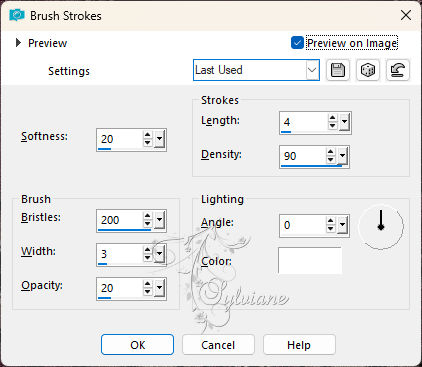
Task: Close the Brush Strokes dialog
Action: point(406,15)
